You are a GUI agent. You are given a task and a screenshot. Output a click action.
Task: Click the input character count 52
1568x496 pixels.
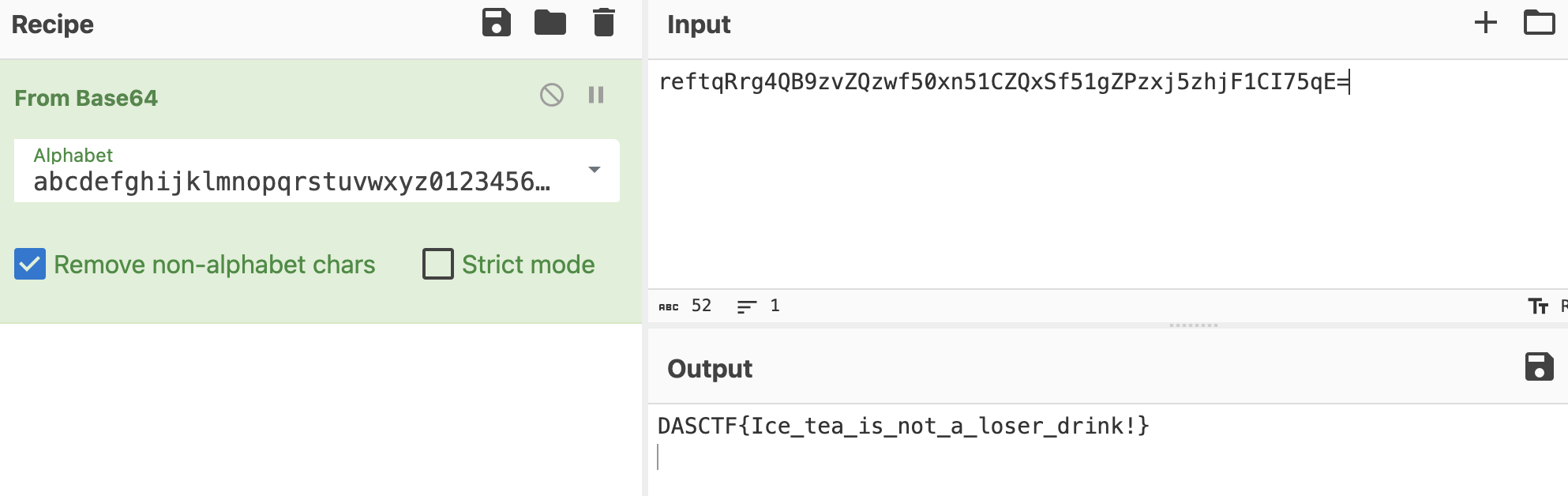pos(701,306)
